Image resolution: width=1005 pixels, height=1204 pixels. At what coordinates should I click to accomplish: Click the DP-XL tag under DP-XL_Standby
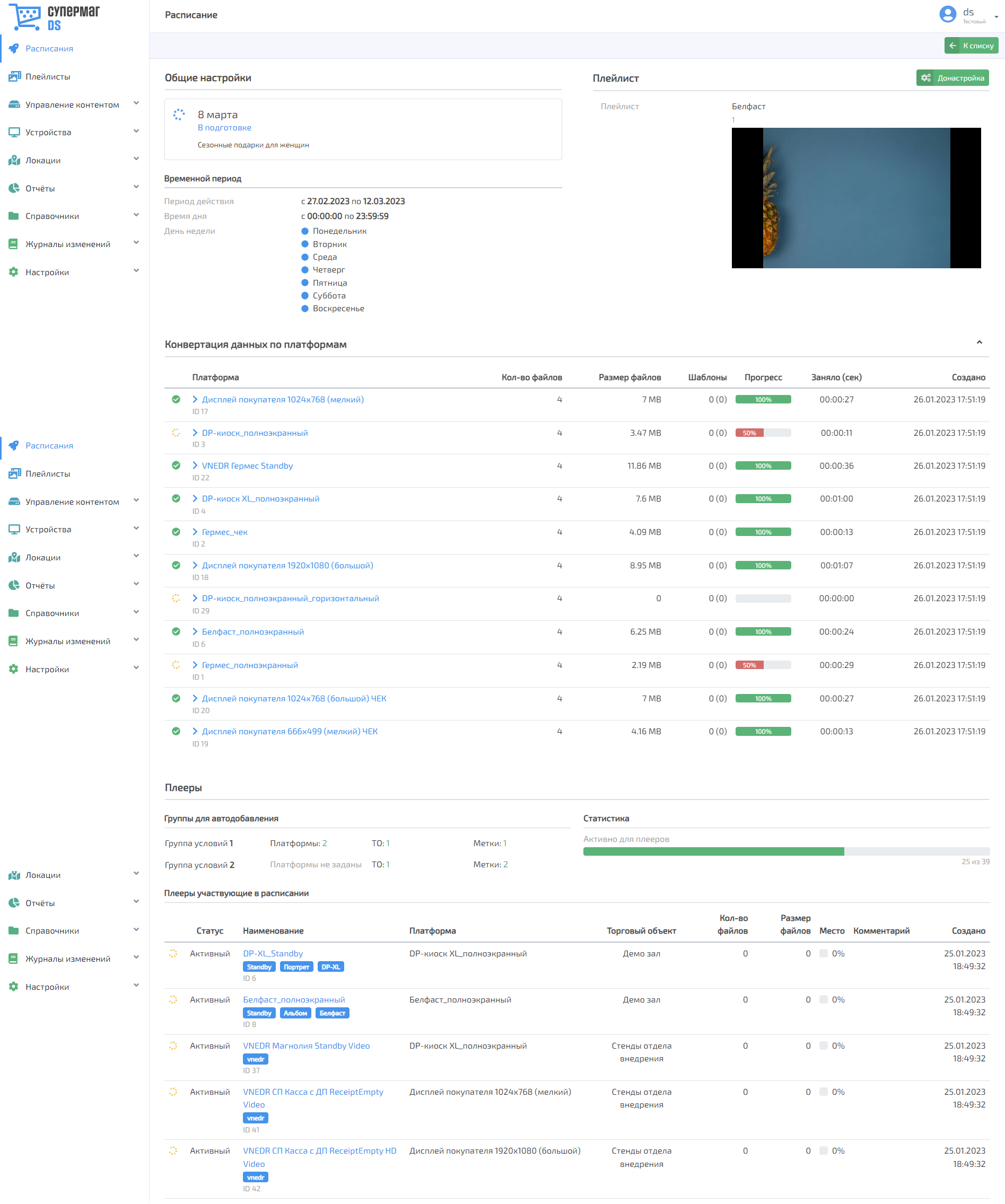click(330, 967)
